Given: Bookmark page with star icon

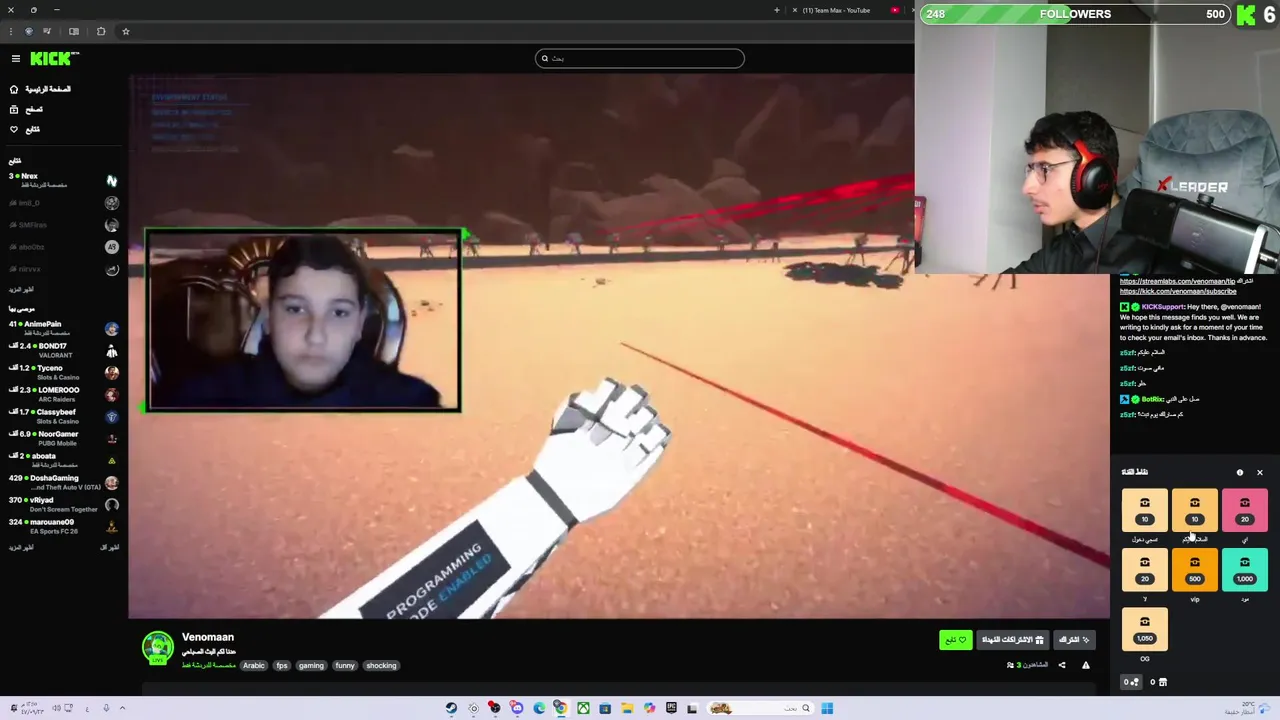Looking at the screenshot, I should [126, 32].
